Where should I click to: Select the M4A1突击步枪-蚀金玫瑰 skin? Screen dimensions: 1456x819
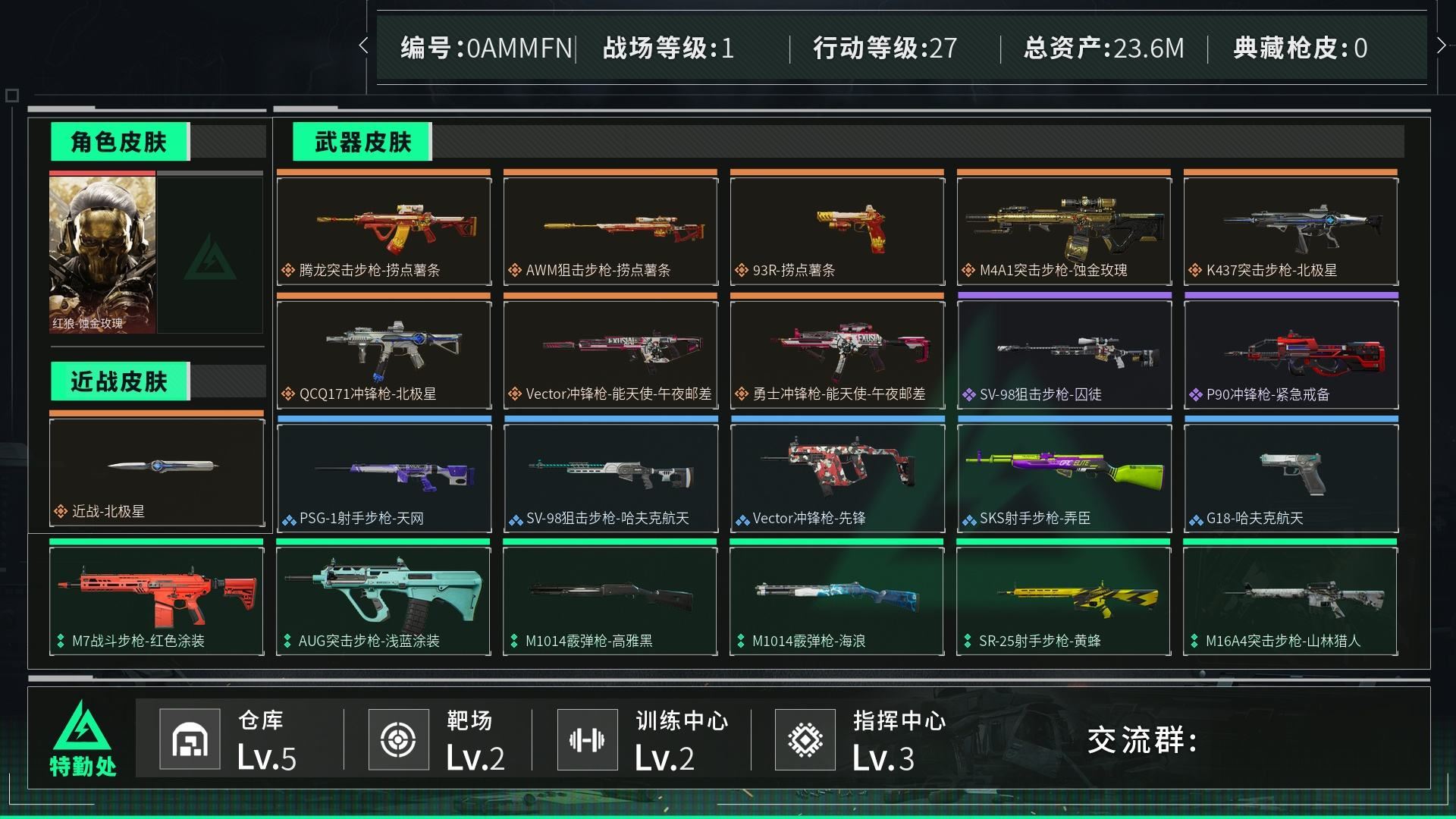pos(1064,231)
